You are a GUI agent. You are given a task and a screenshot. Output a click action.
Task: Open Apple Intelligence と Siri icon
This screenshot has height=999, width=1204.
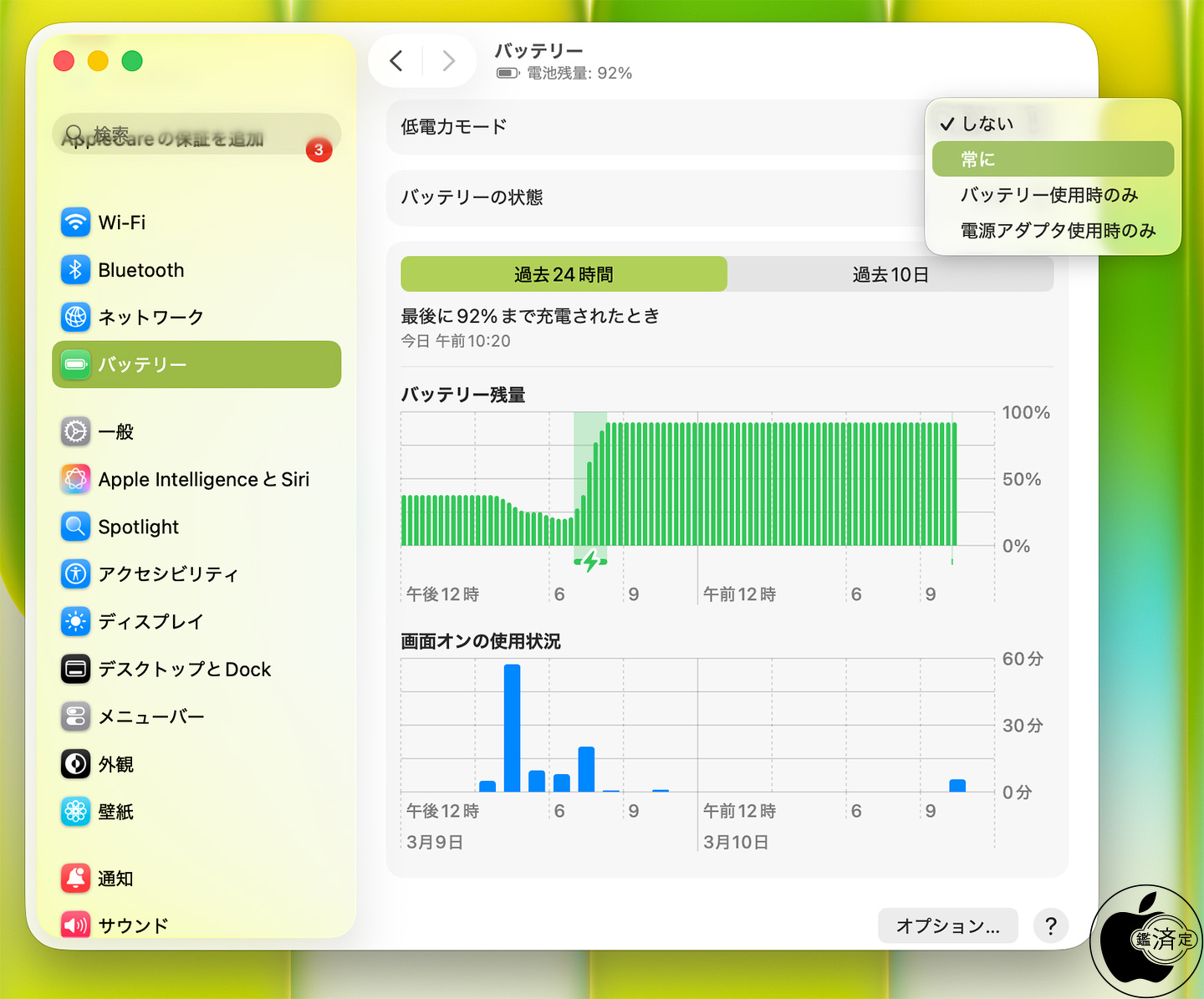pos(75,479)
